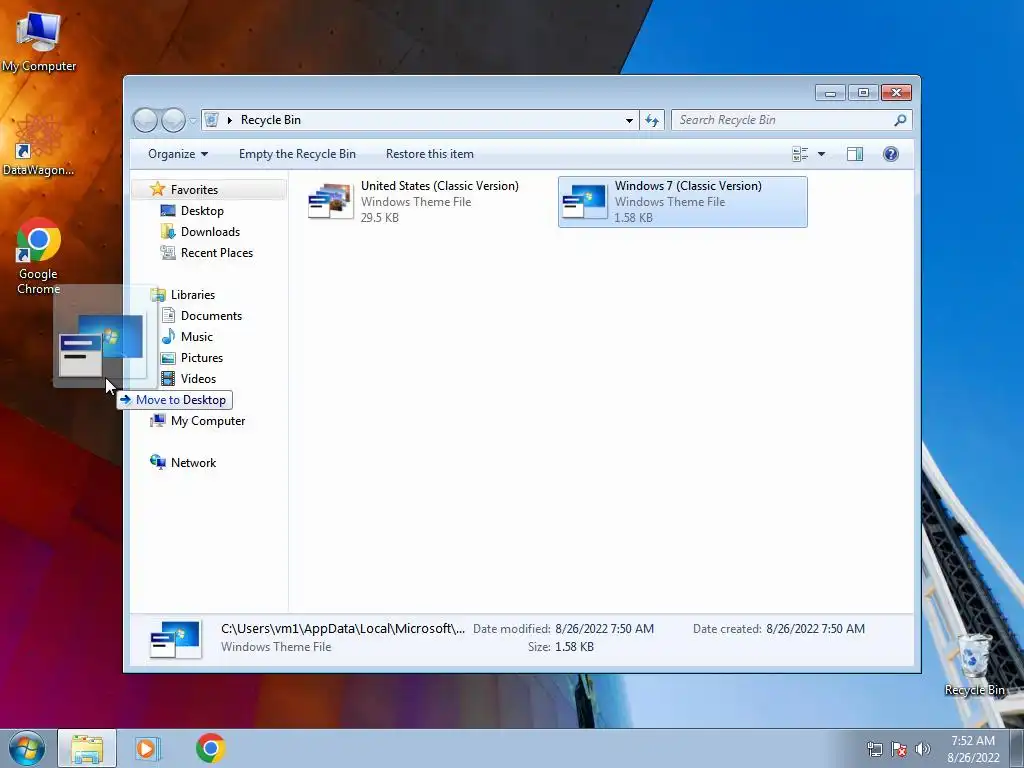Click the search magnifier icon

point(900,120)
